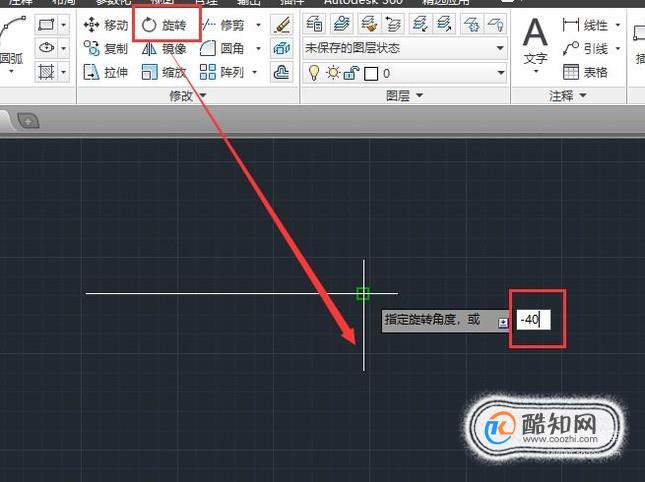Open the dynamic prompt options arrow
Screen dimensions: 645x482
503,323
